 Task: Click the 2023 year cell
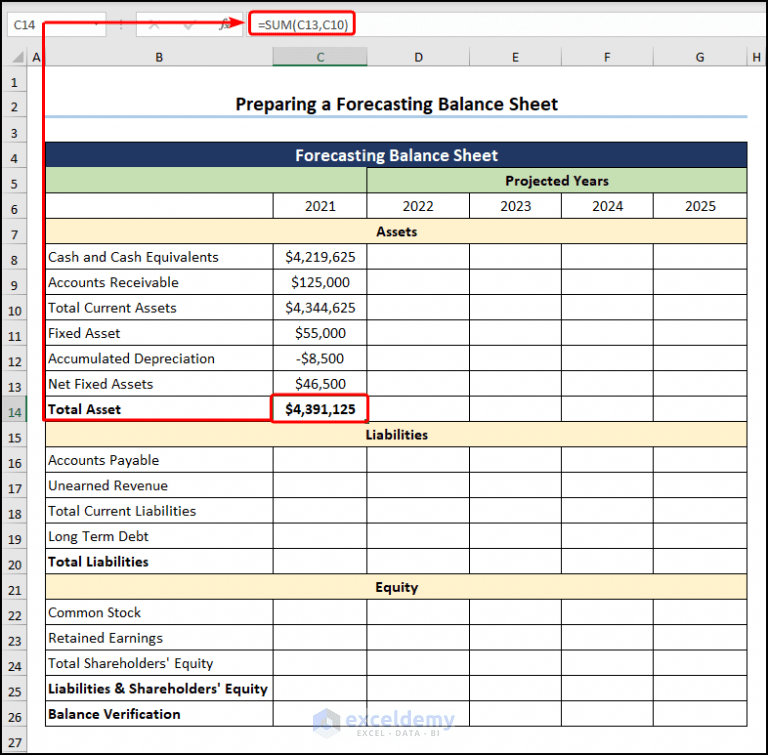pyautogui.click(x=515, y=206)
